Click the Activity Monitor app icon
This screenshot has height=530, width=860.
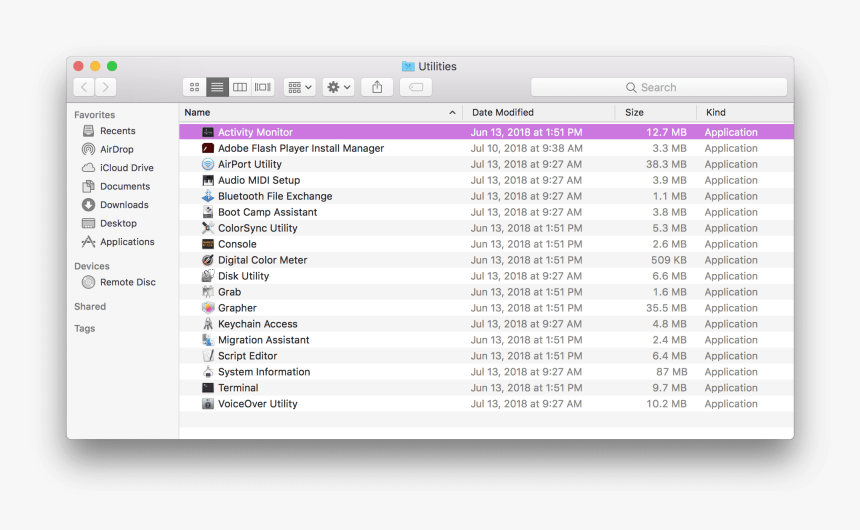(208, 132)
